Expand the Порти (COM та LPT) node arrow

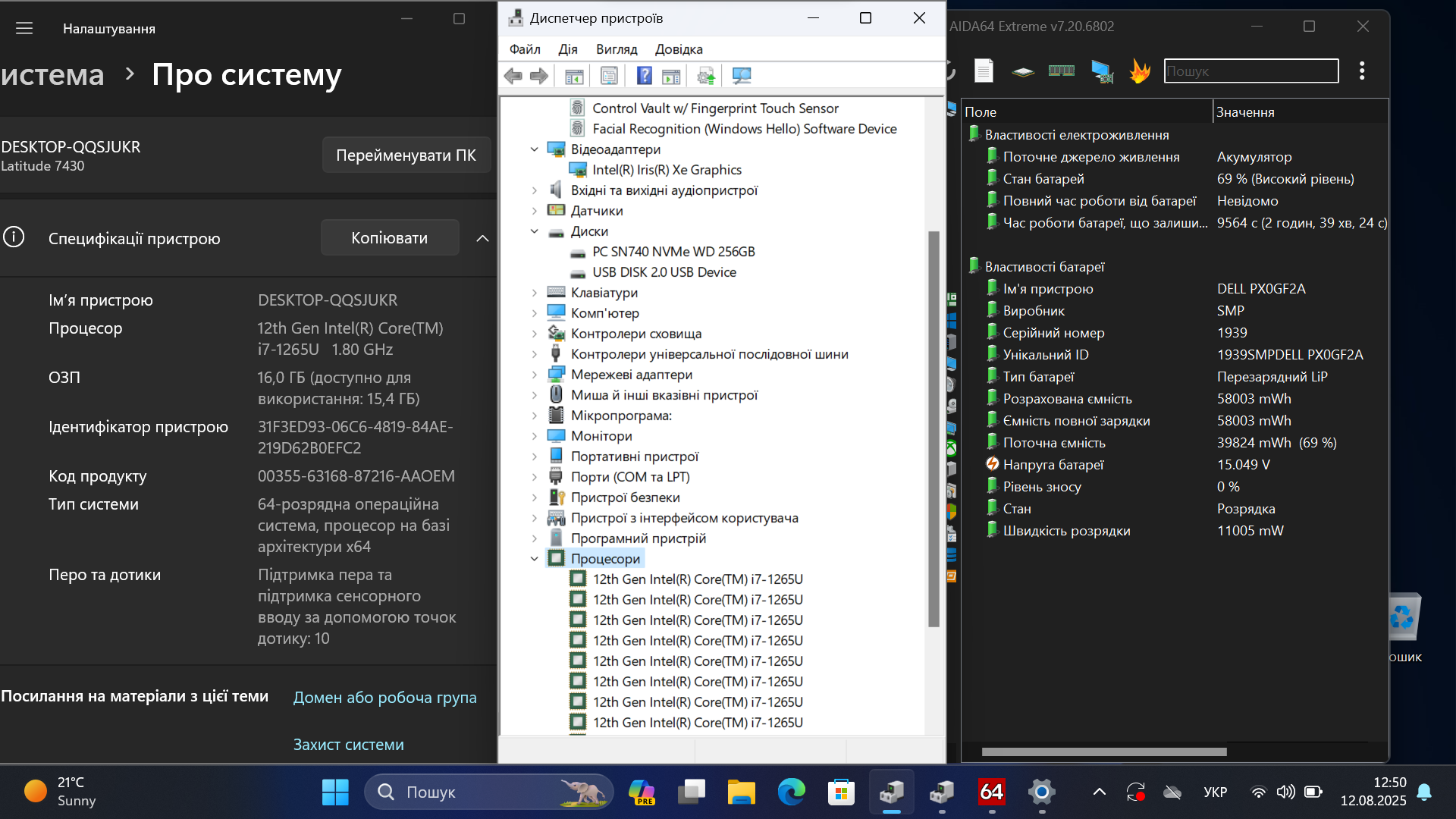[535, 477]
